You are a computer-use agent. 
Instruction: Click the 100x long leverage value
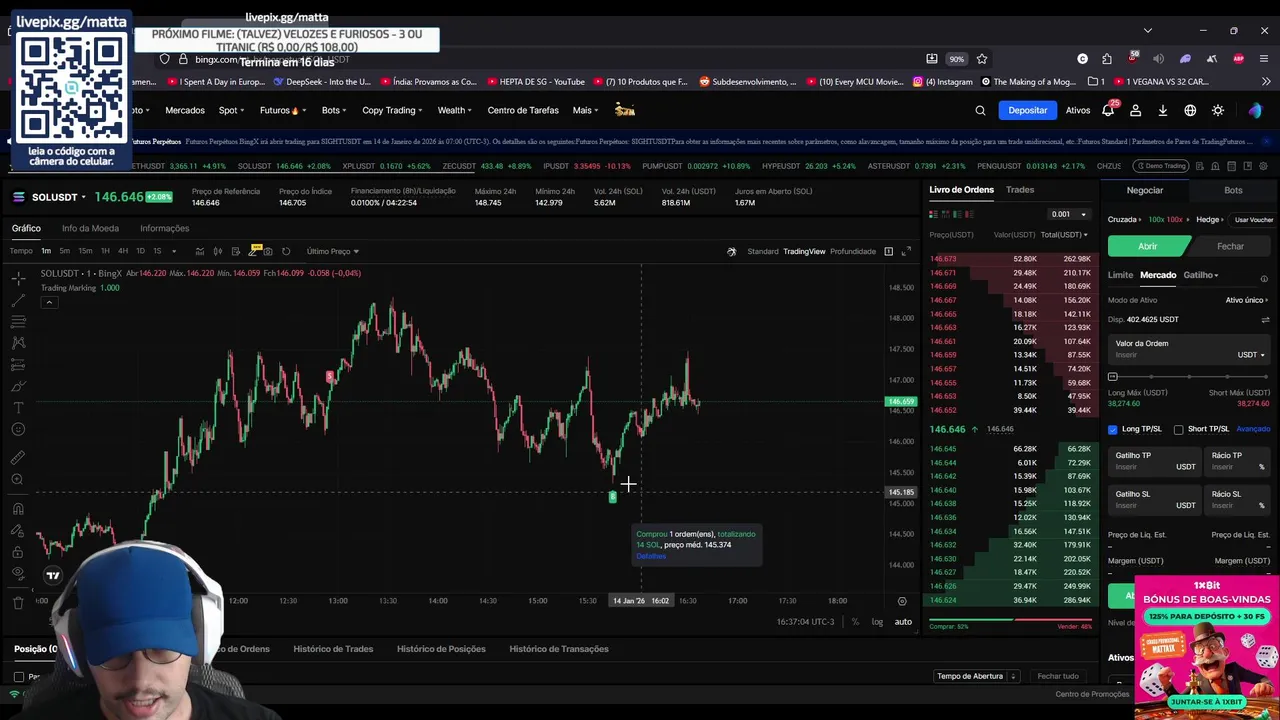tap(1156, 220)
